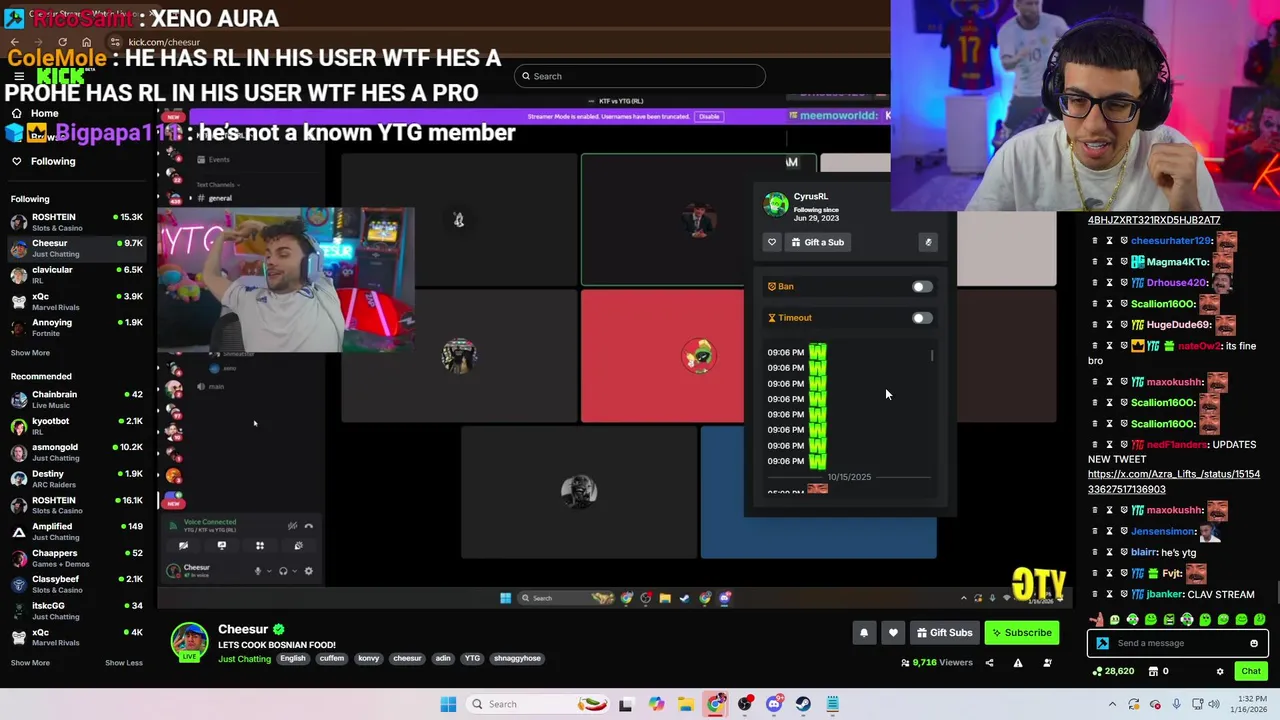
Task: Click the Kick search field
Action: (640, 76)
